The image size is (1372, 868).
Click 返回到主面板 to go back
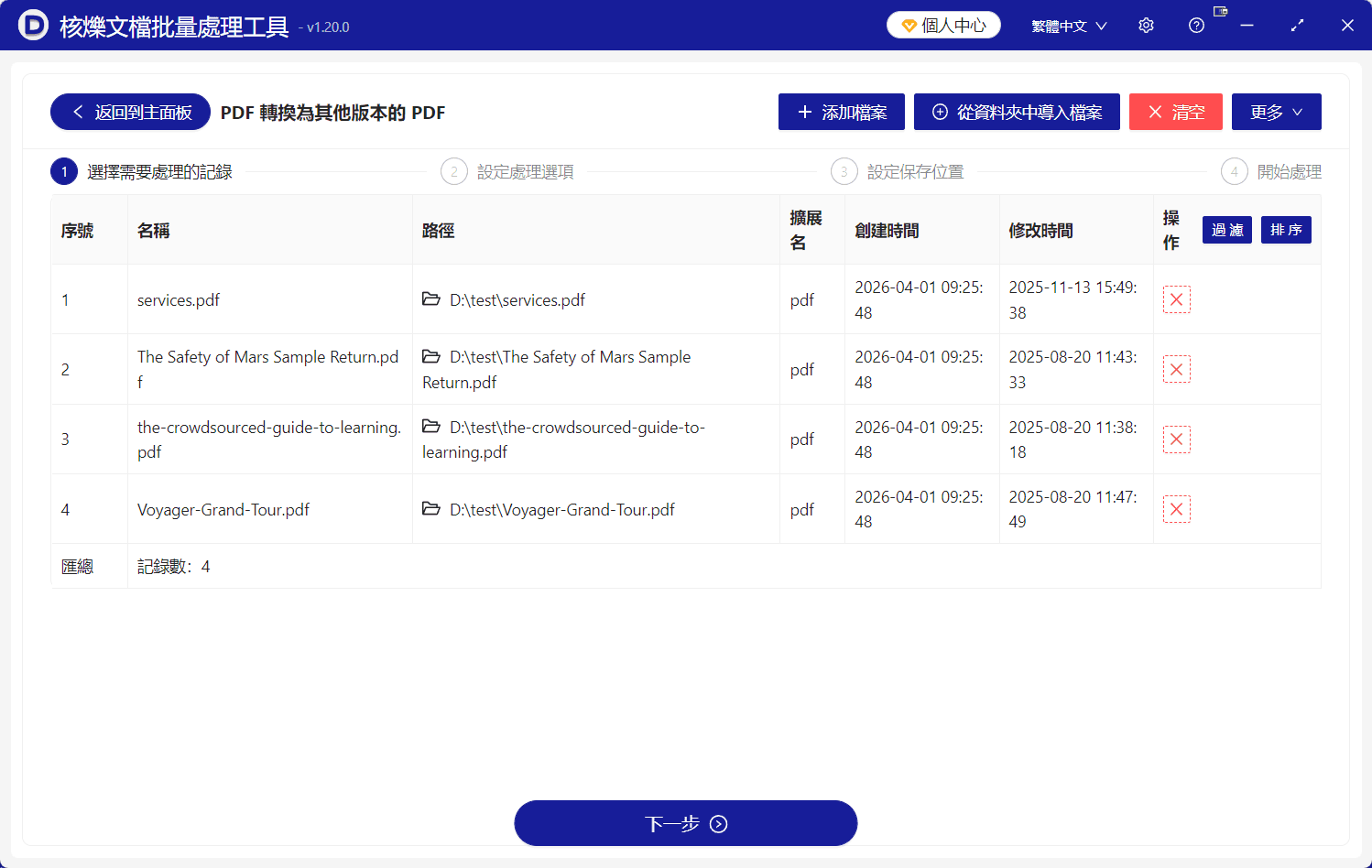(x=129, y=111)
